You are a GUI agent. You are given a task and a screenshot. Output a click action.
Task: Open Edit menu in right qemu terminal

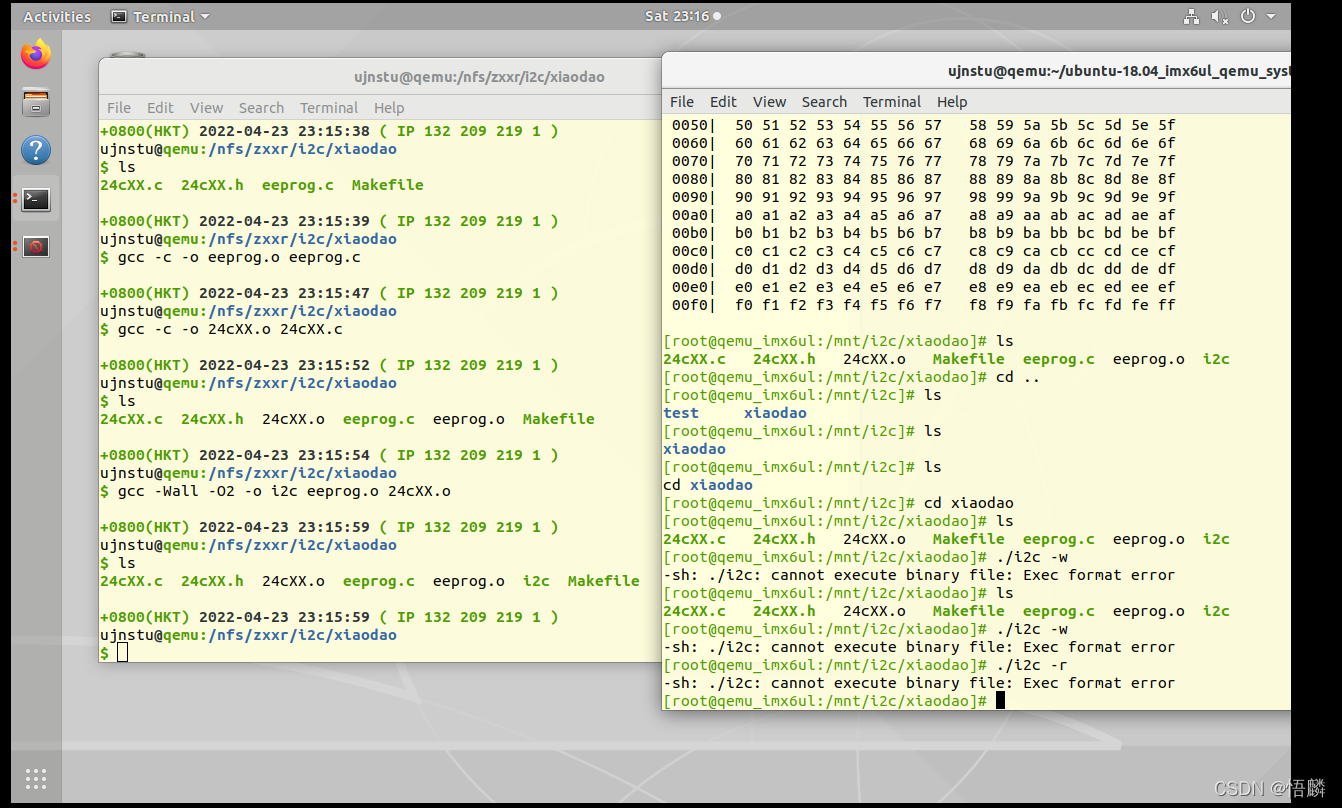coord(723,102)
